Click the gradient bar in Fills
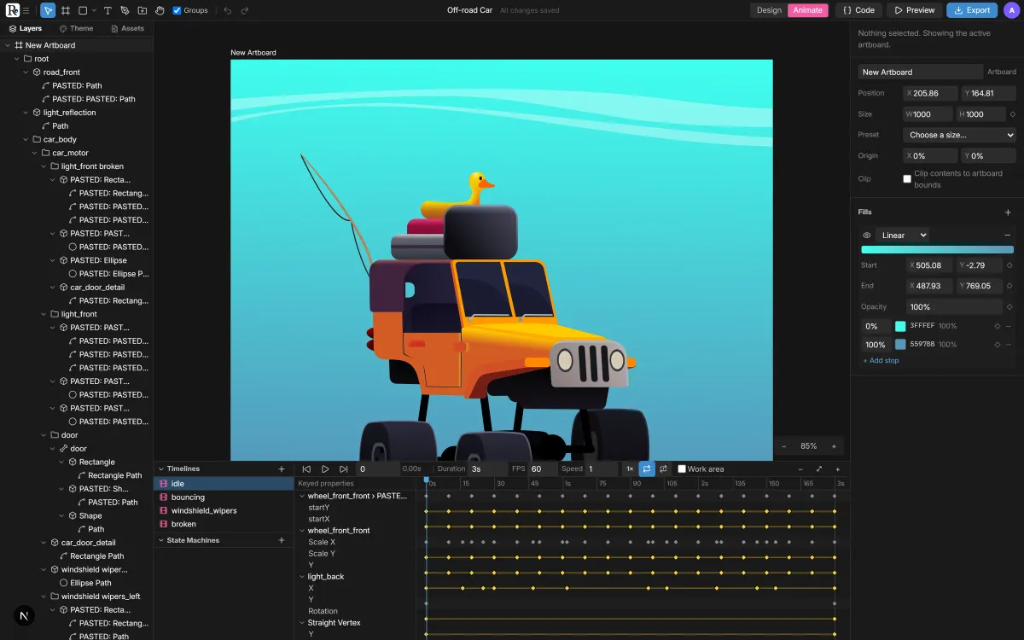1024x640 pixels. coord(937,249)
